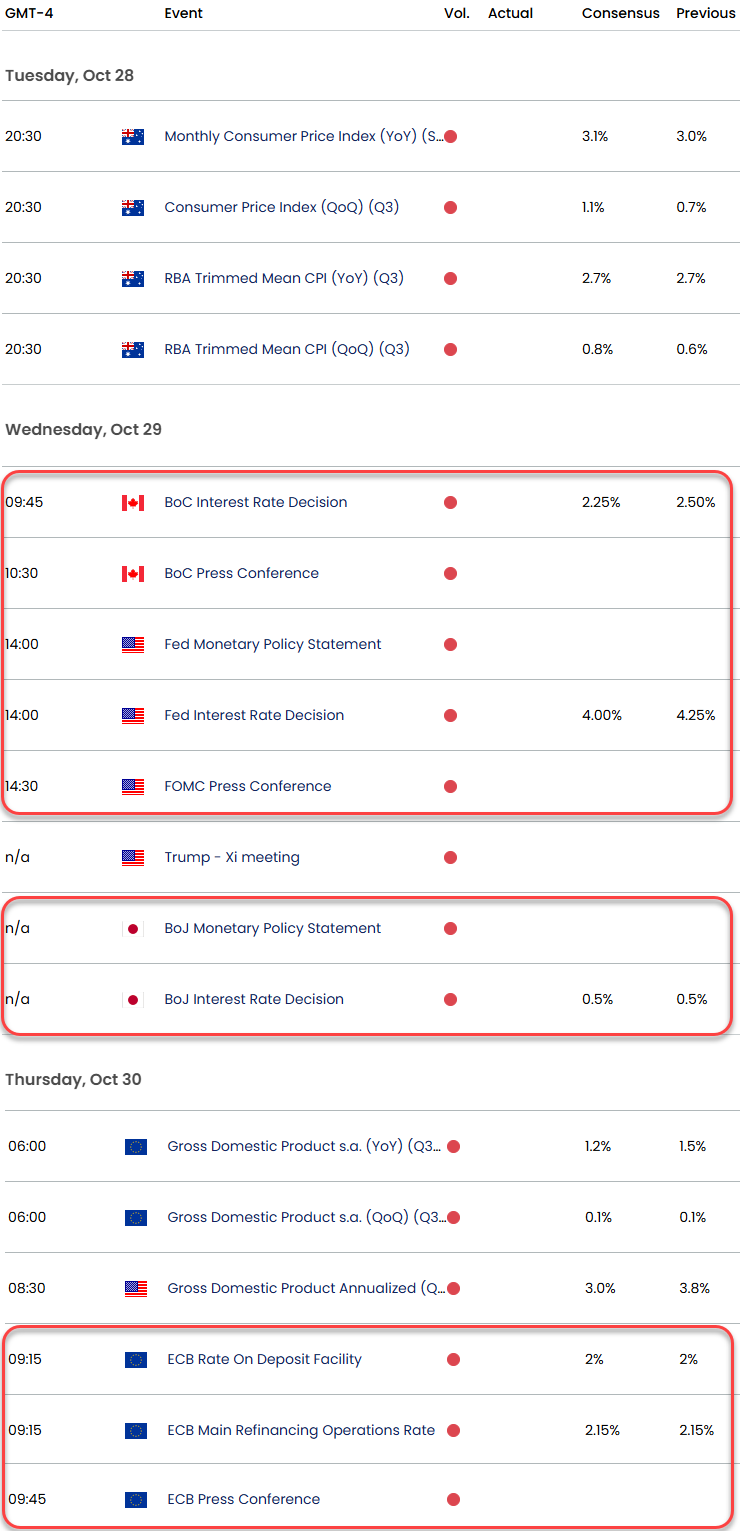Open ECB Rate On Deposit Facility event
The width and height of the screenshot is (740, 1531).
point(265,1360)
